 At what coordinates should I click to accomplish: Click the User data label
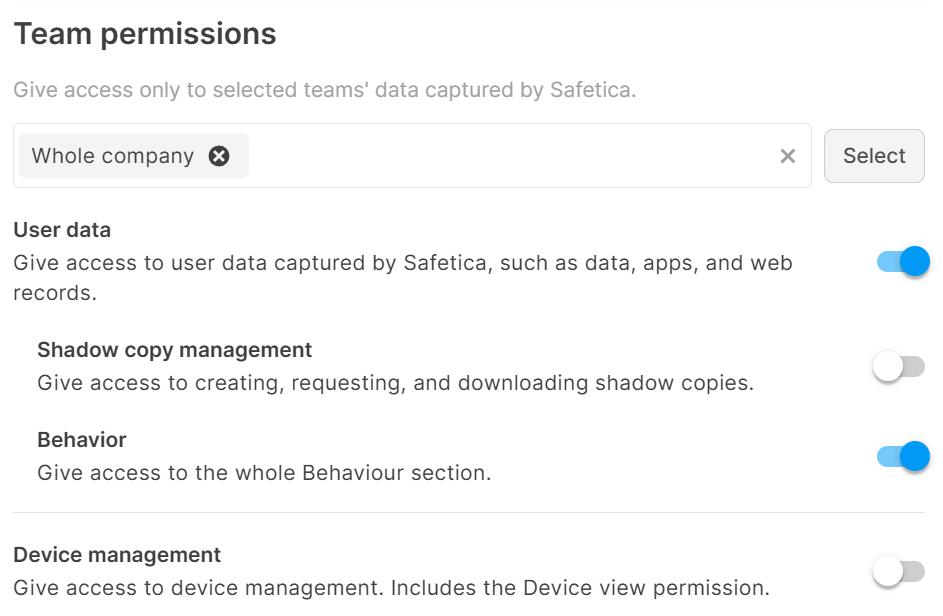(x=62, y=230)
